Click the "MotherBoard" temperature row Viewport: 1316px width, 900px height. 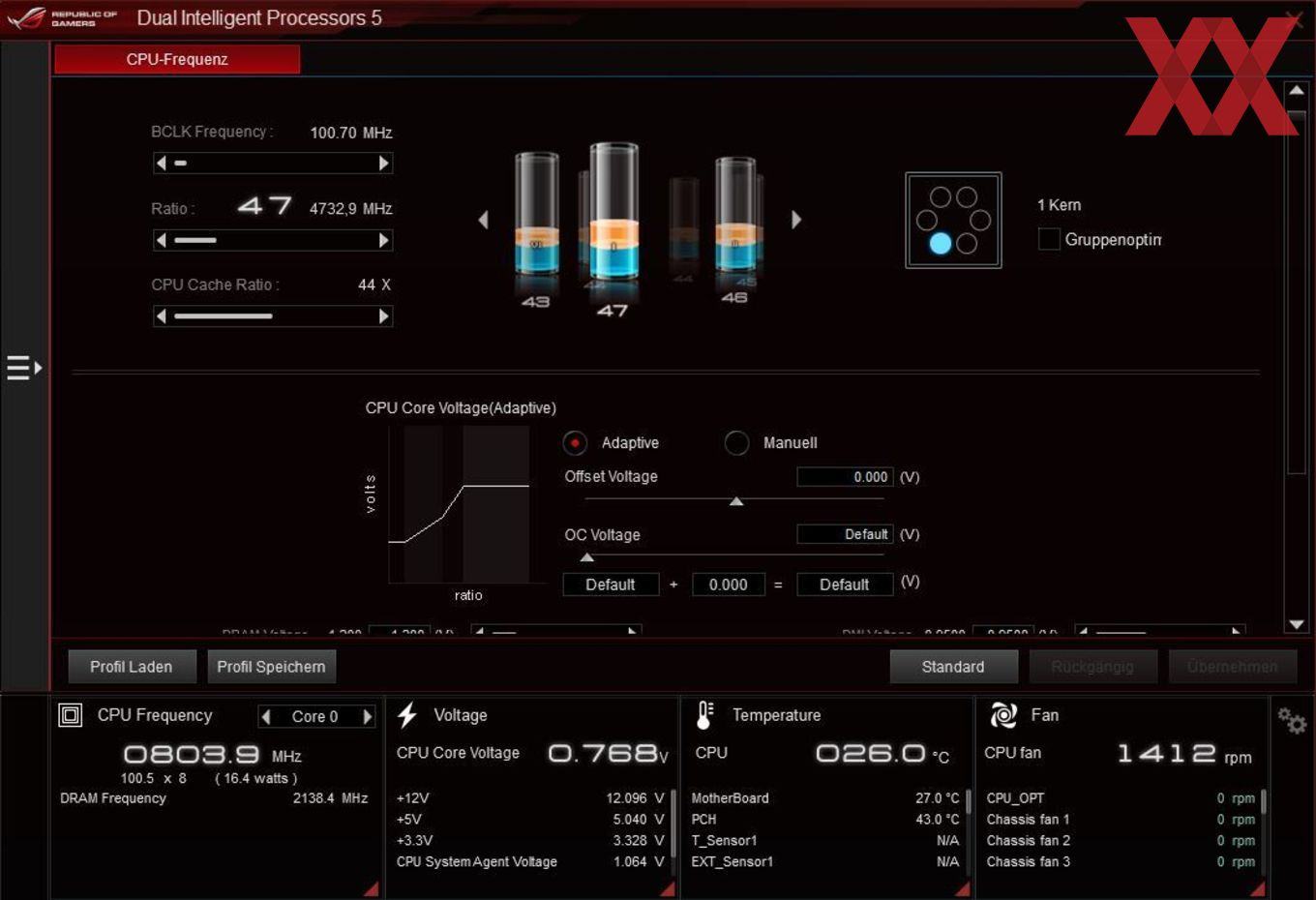[825, 798]
